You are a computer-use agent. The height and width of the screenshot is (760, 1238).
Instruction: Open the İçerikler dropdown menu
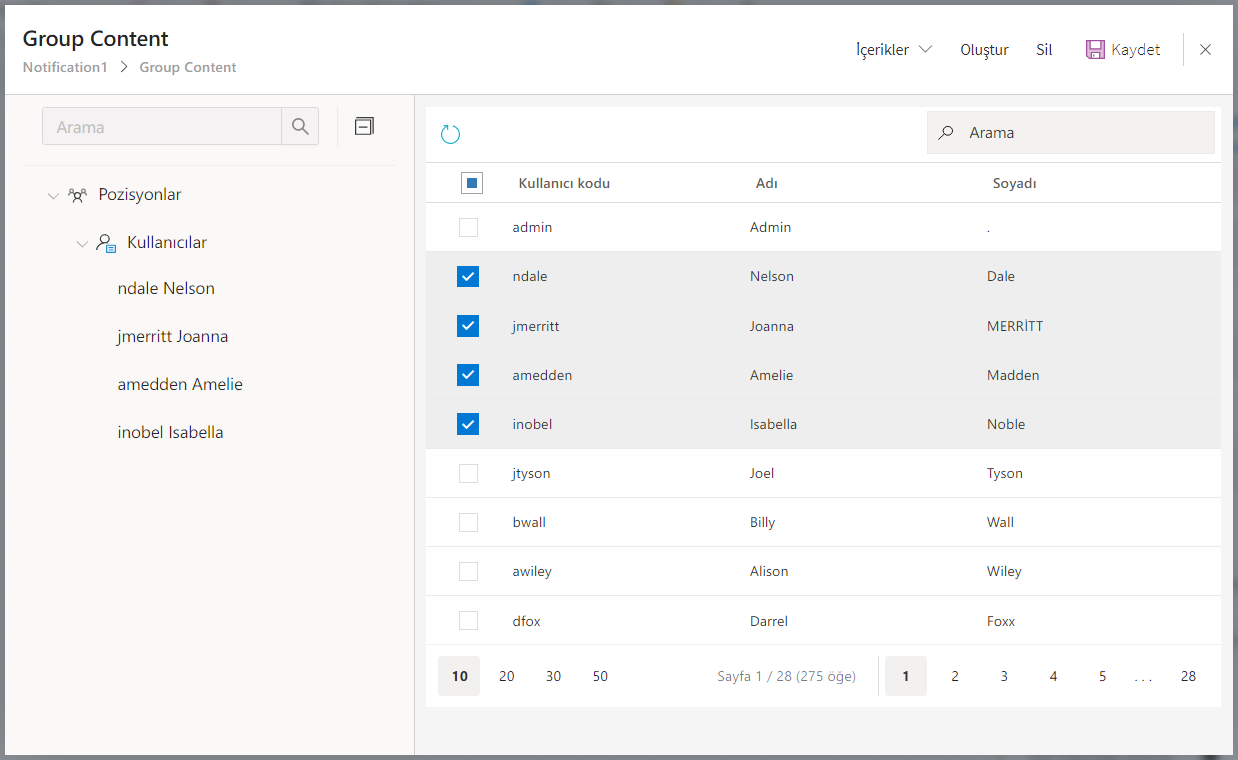(893, 50)
